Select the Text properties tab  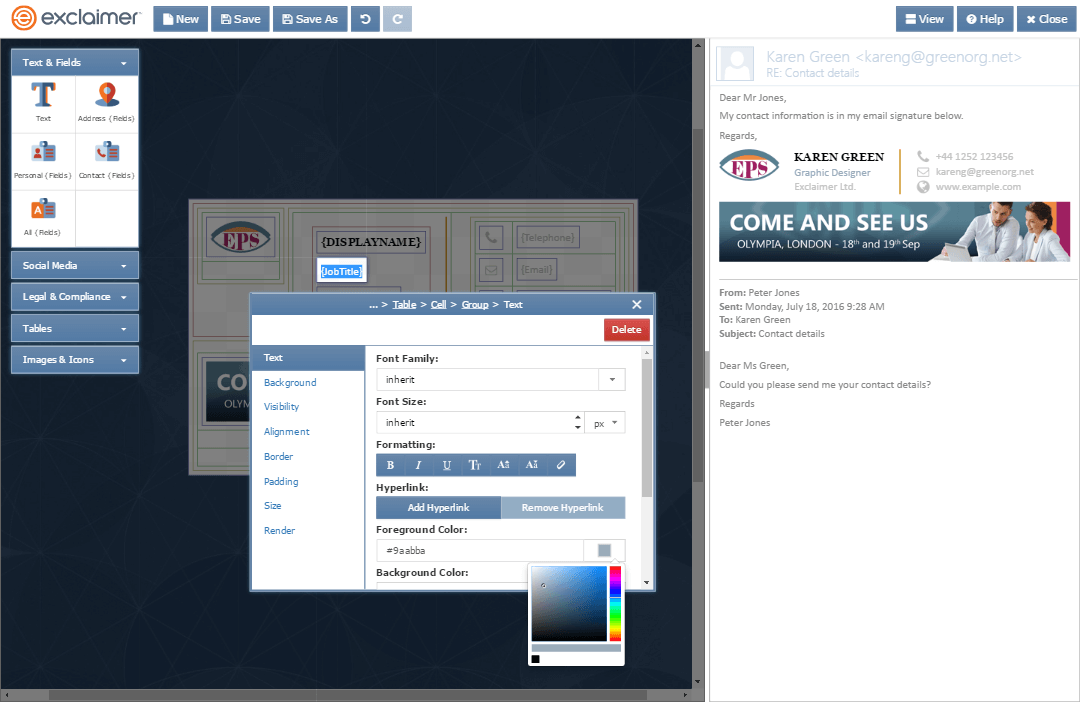pos(308,358)
